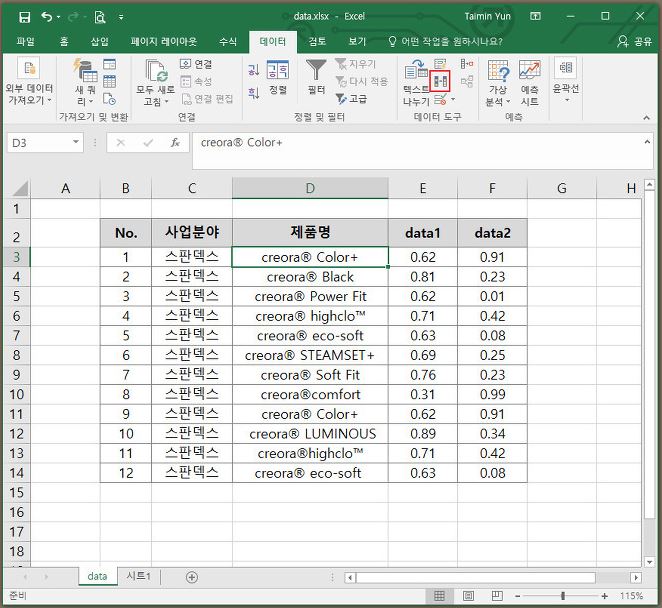Viewport: 662px width, 608px height.
Task: Switch to Normal view in status bar
Action: coord(439,596)
